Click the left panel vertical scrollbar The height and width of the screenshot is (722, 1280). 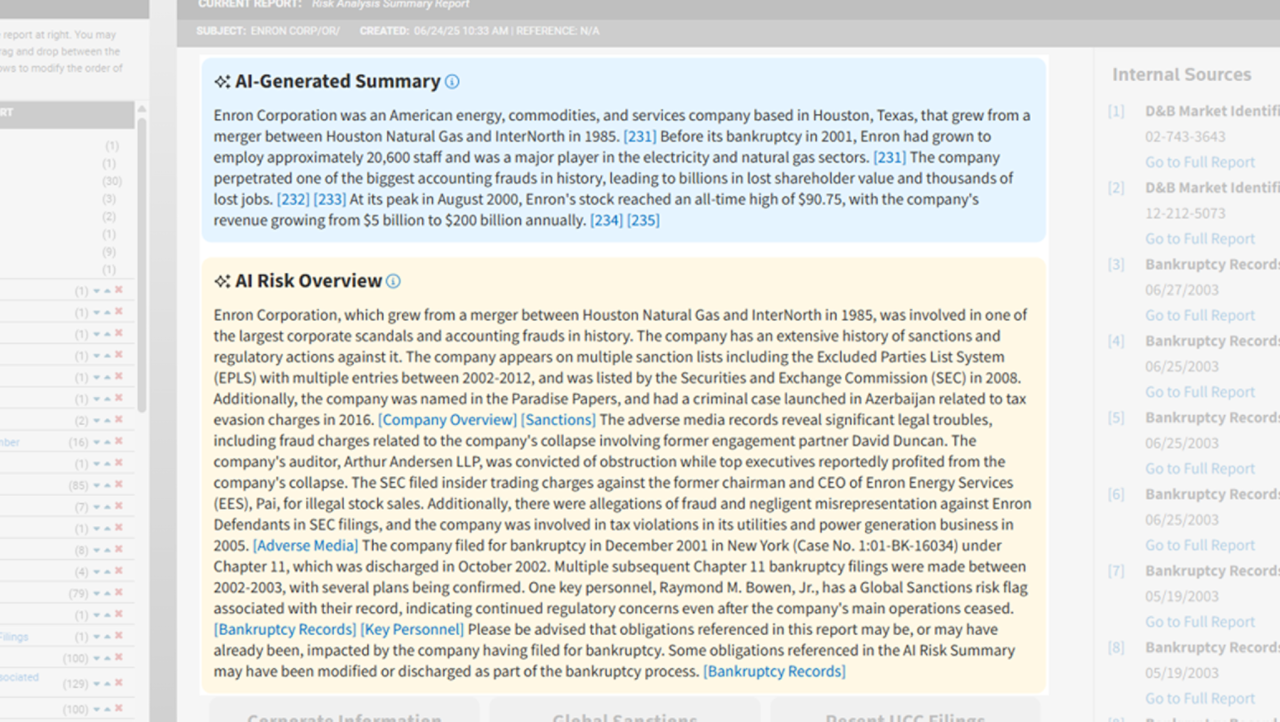(x=142, y=260)
